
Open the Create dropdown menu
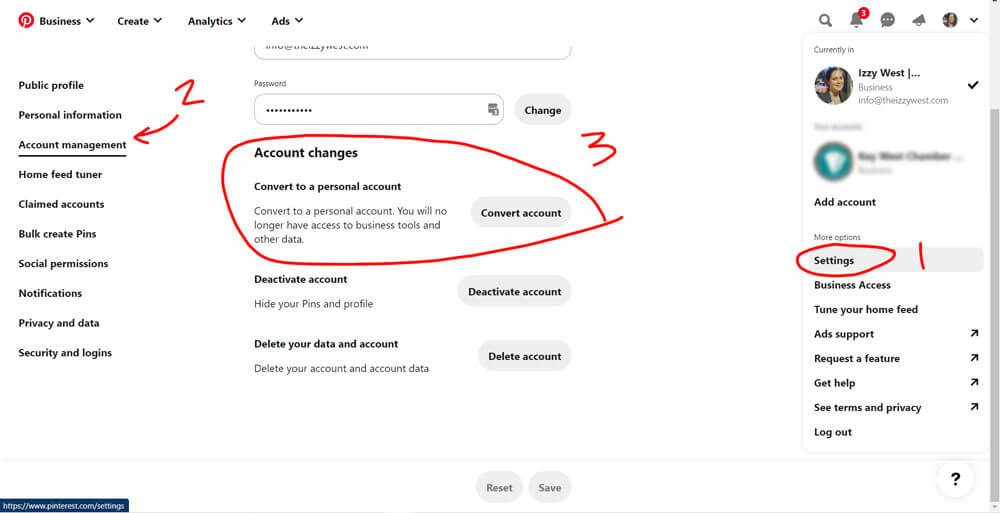pos(140,20)
